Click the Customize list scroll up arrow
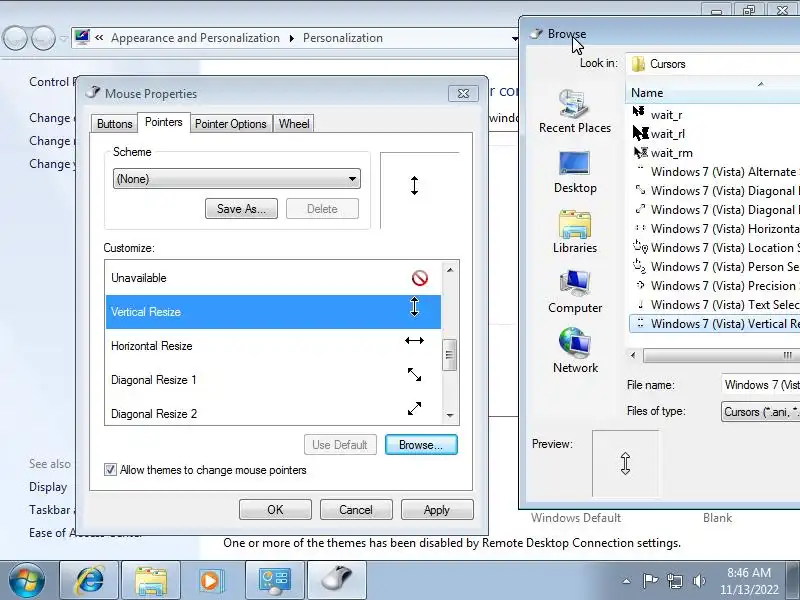Image resolution: width=800 pixels, height=600 pixels. [x=449, y=270]
